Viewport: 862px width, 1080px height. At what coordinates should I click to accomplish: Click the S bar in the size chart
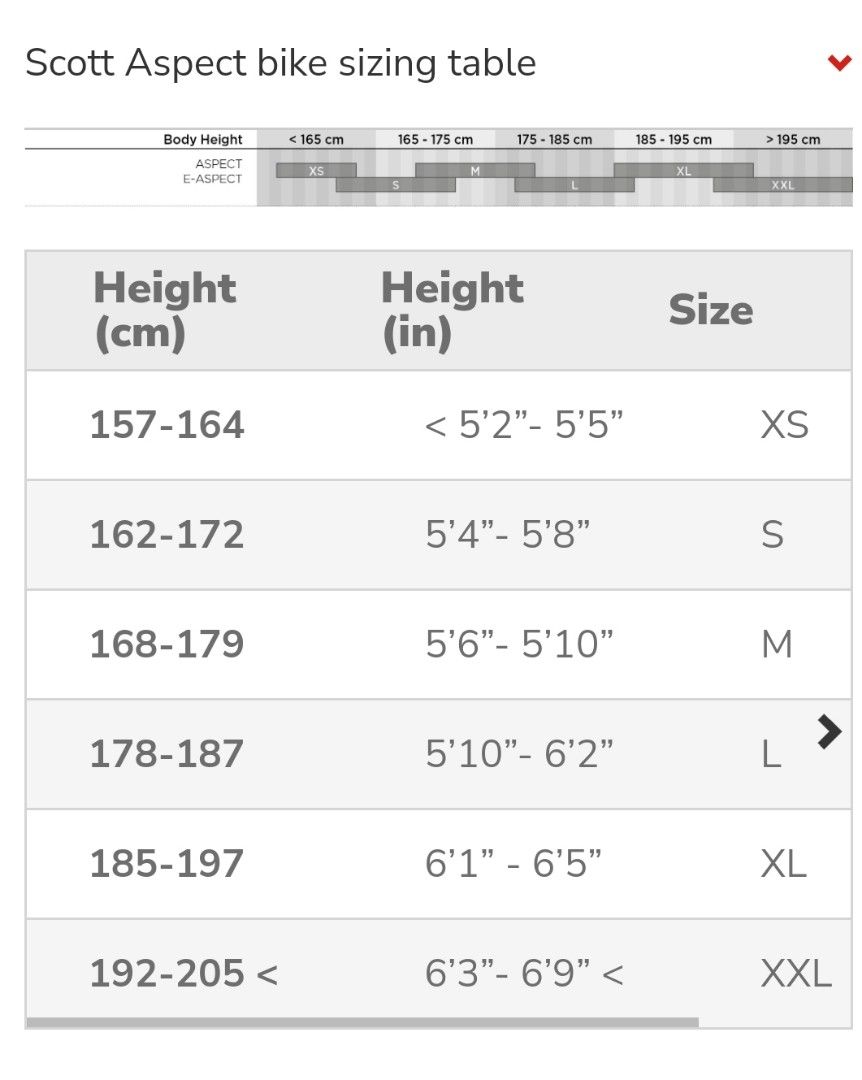point(396,185)
